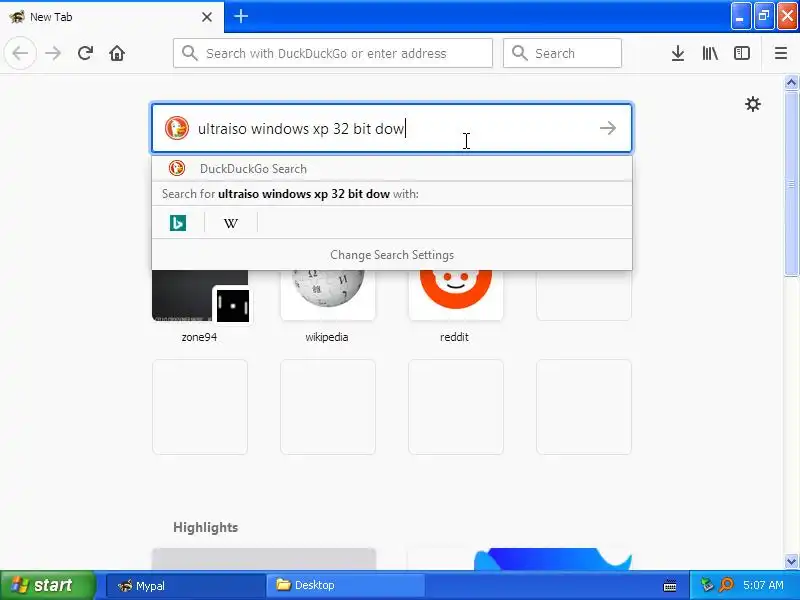Click the DuckDuckGo logo in search box

[177, 128]
